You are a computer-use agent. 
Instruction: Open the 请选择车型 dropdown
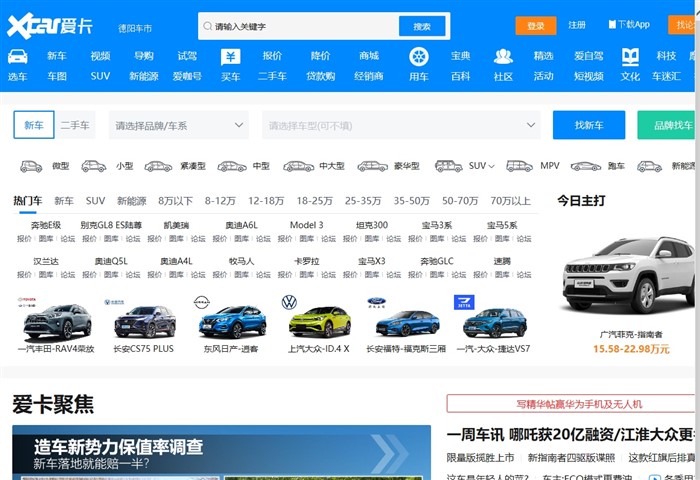tap(401, 125)
